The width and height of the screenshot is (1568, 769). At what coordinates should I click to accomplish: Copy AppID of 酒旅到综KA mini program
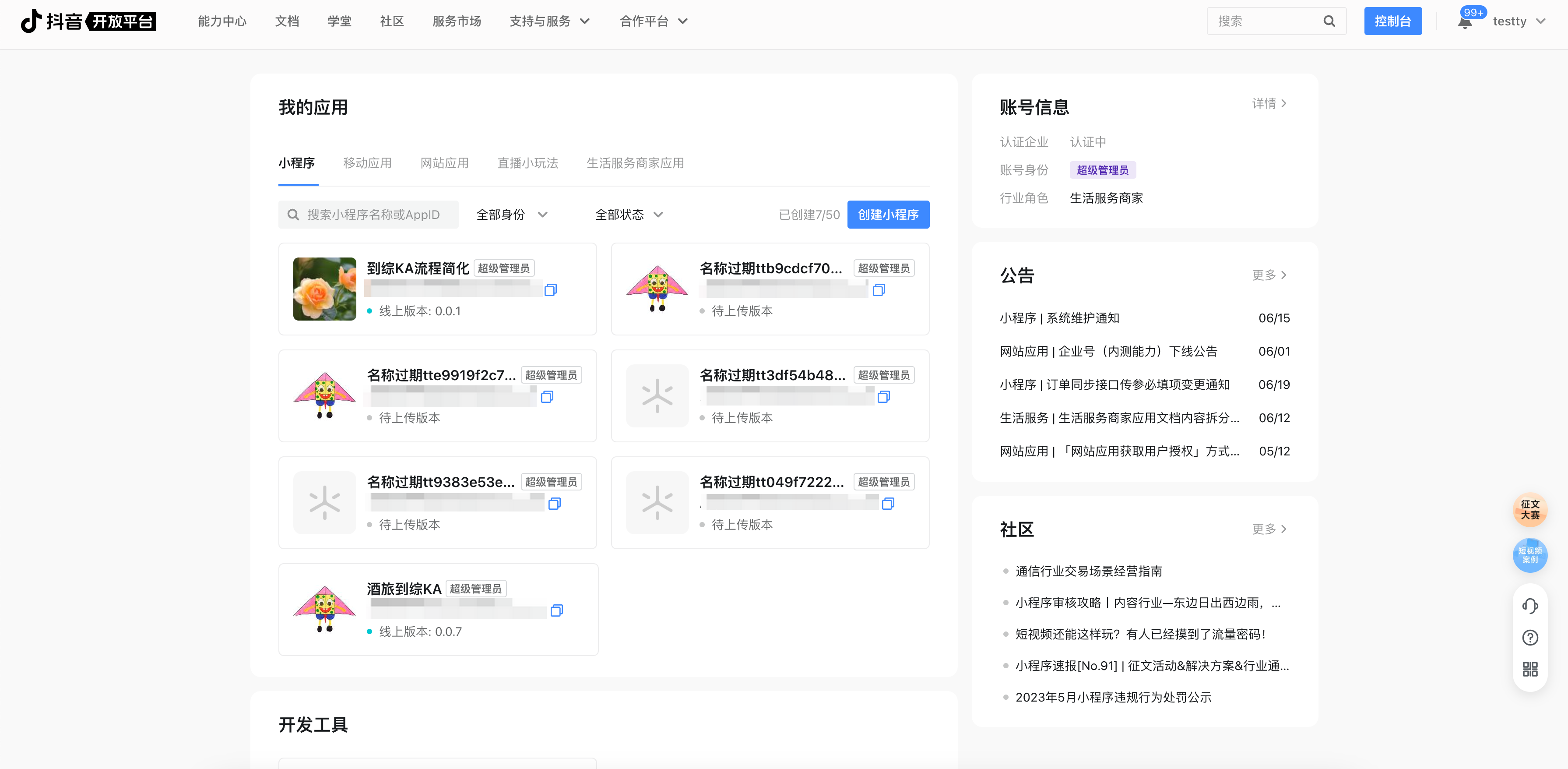point(556,611)
